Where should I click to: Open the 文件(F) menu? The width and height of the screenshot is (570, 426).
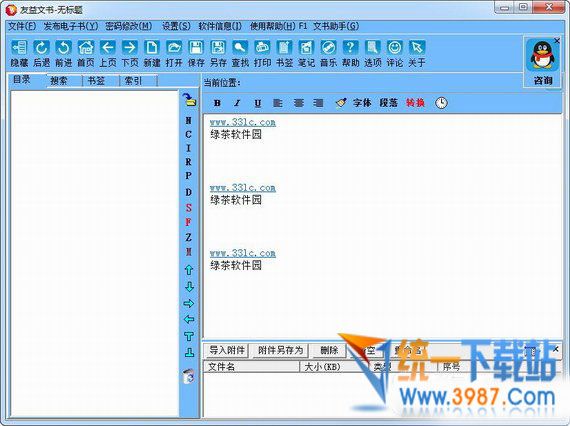(x=22, y=26)
